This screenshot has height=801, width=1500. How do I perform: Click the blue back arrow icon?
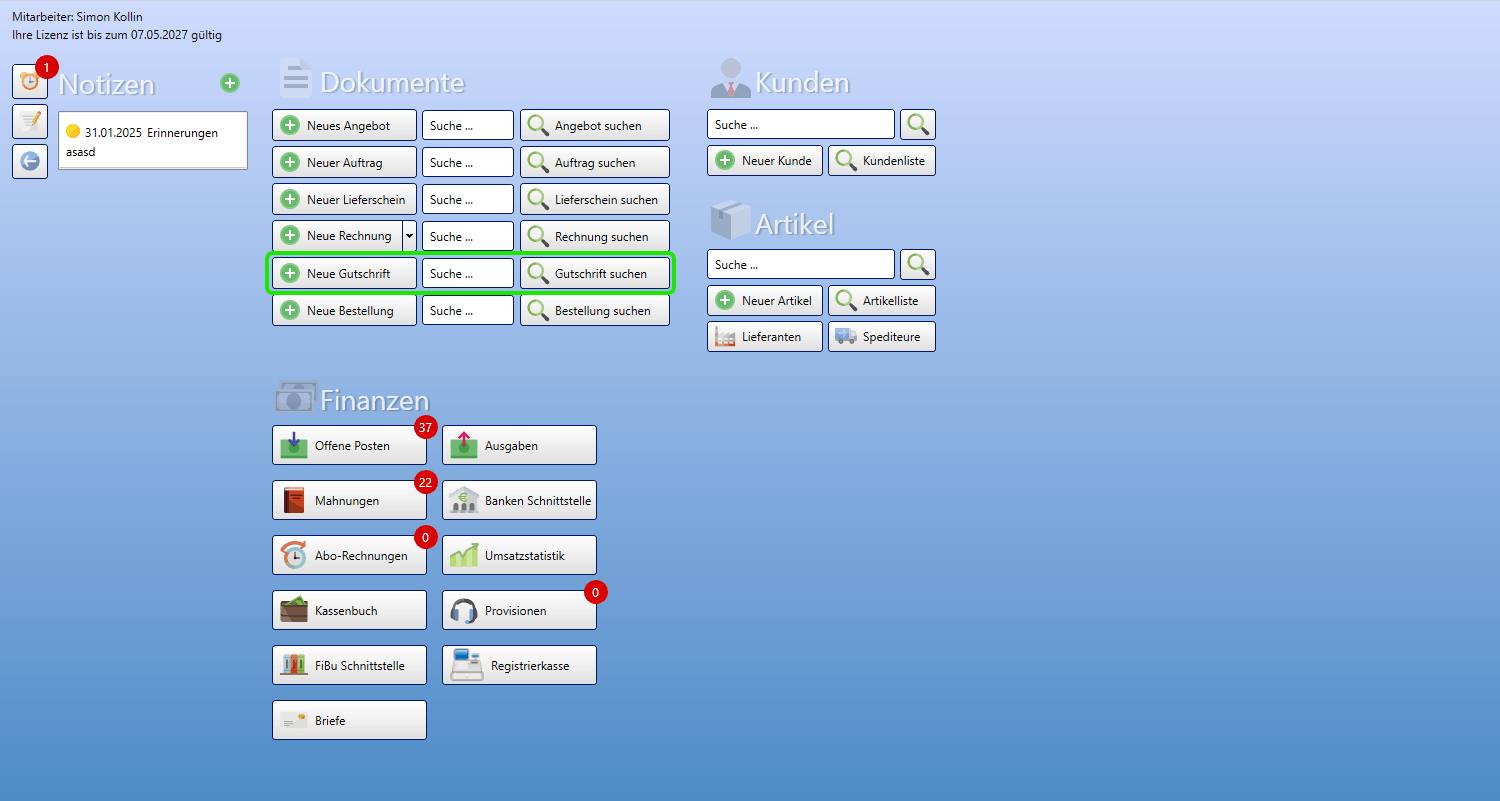(29, 161)
